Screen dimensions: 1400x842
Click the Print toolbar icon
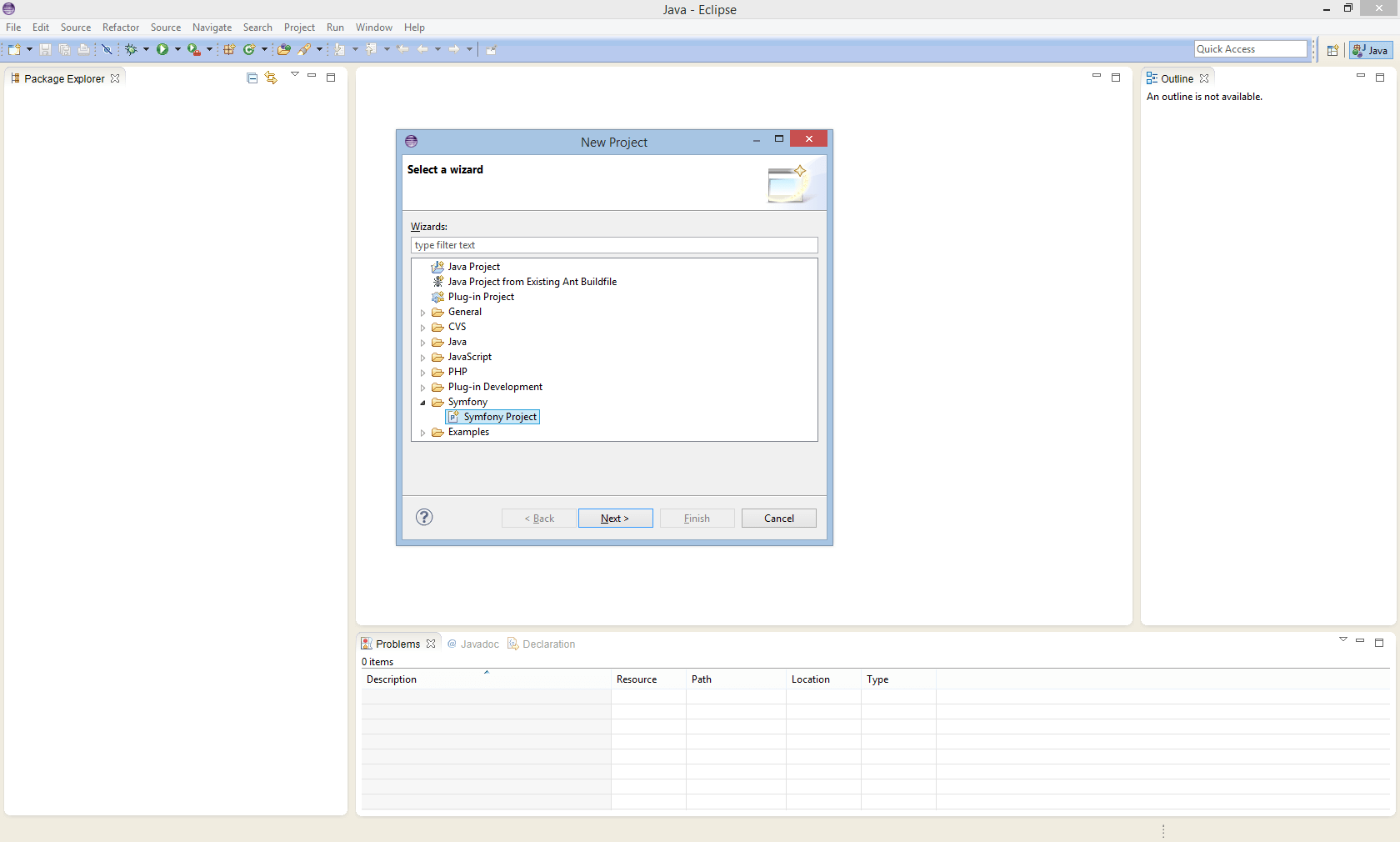[83, 49]
